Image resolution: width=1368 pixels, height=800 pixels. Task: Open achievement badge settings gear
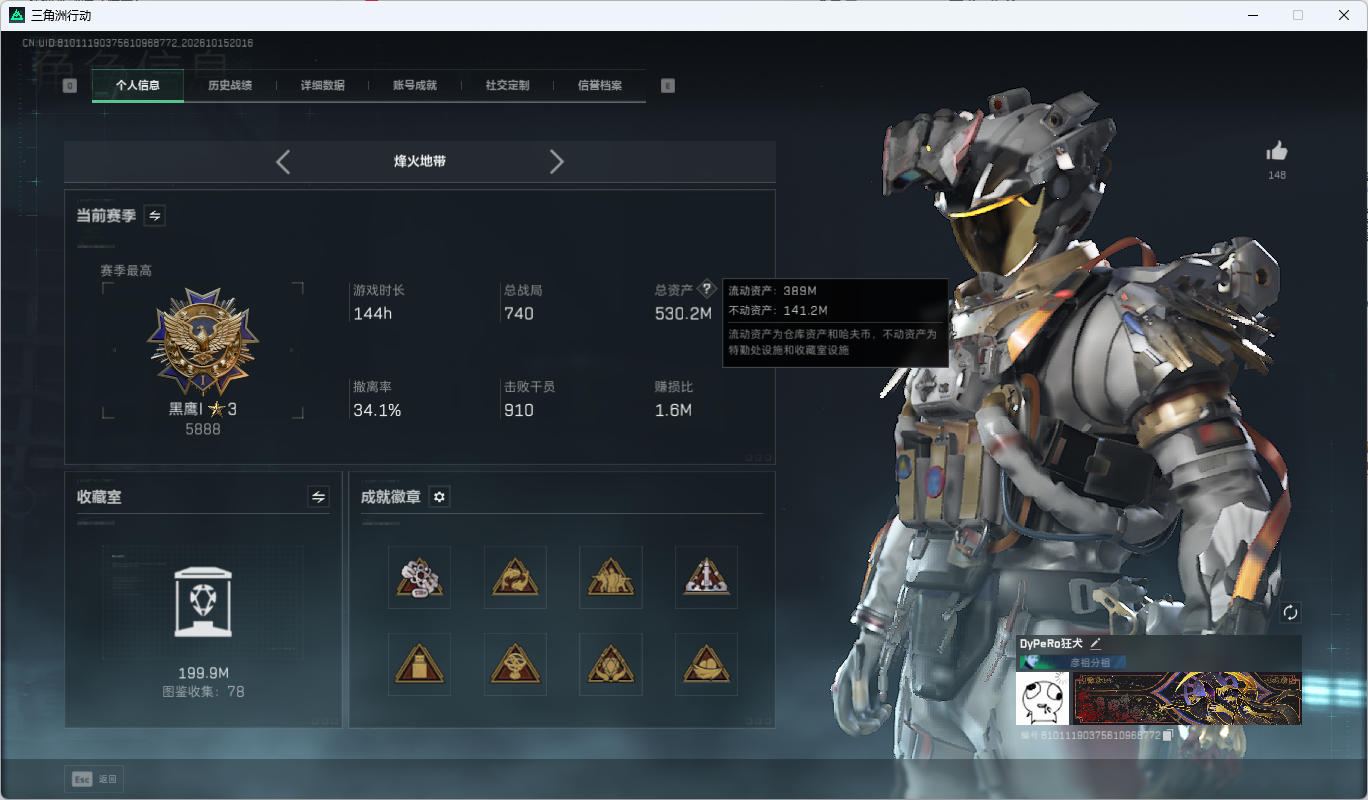tap(439, 497)
